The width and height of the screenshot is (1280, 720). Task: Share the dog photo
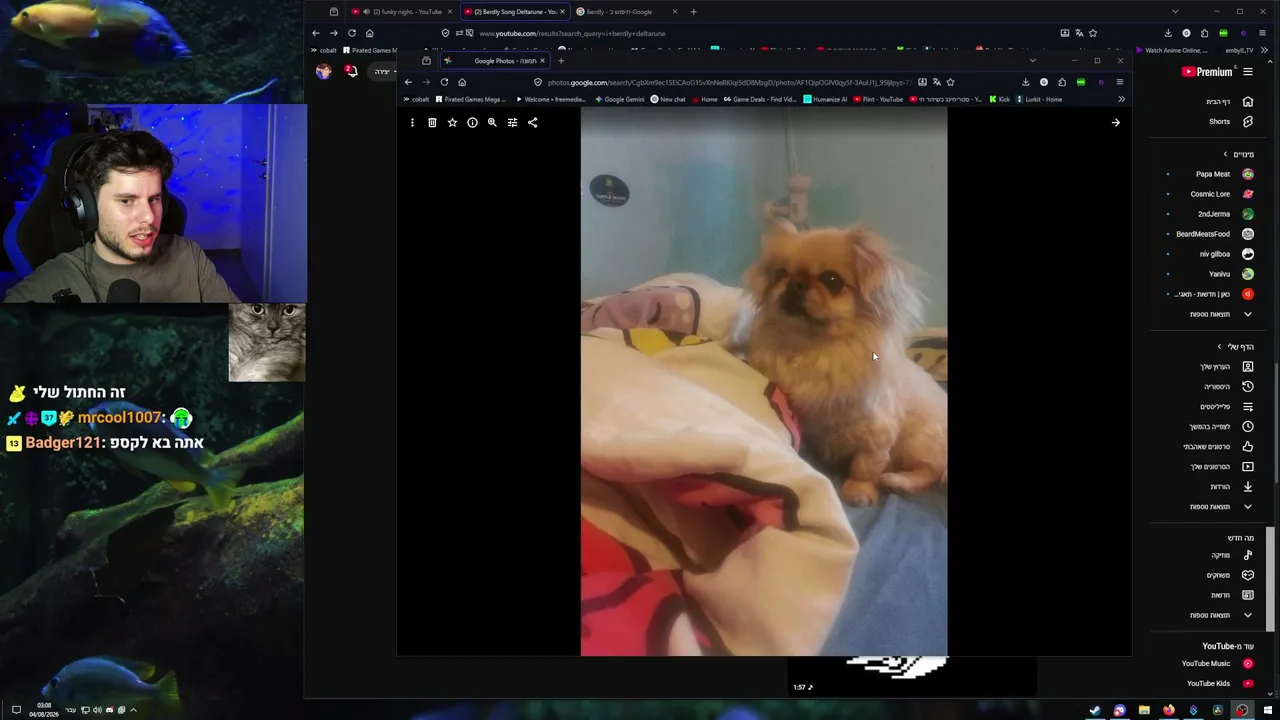point(532,123)
